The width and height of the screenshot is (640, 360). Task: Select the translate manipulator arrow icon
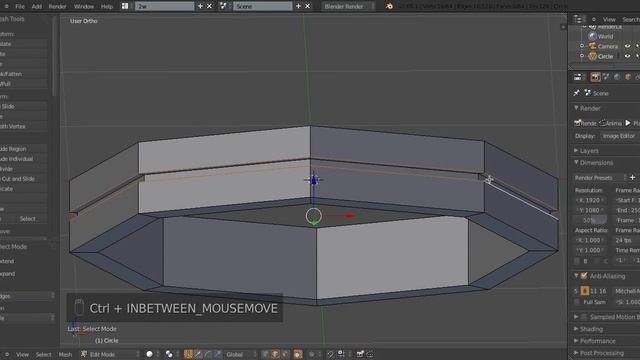198,354
